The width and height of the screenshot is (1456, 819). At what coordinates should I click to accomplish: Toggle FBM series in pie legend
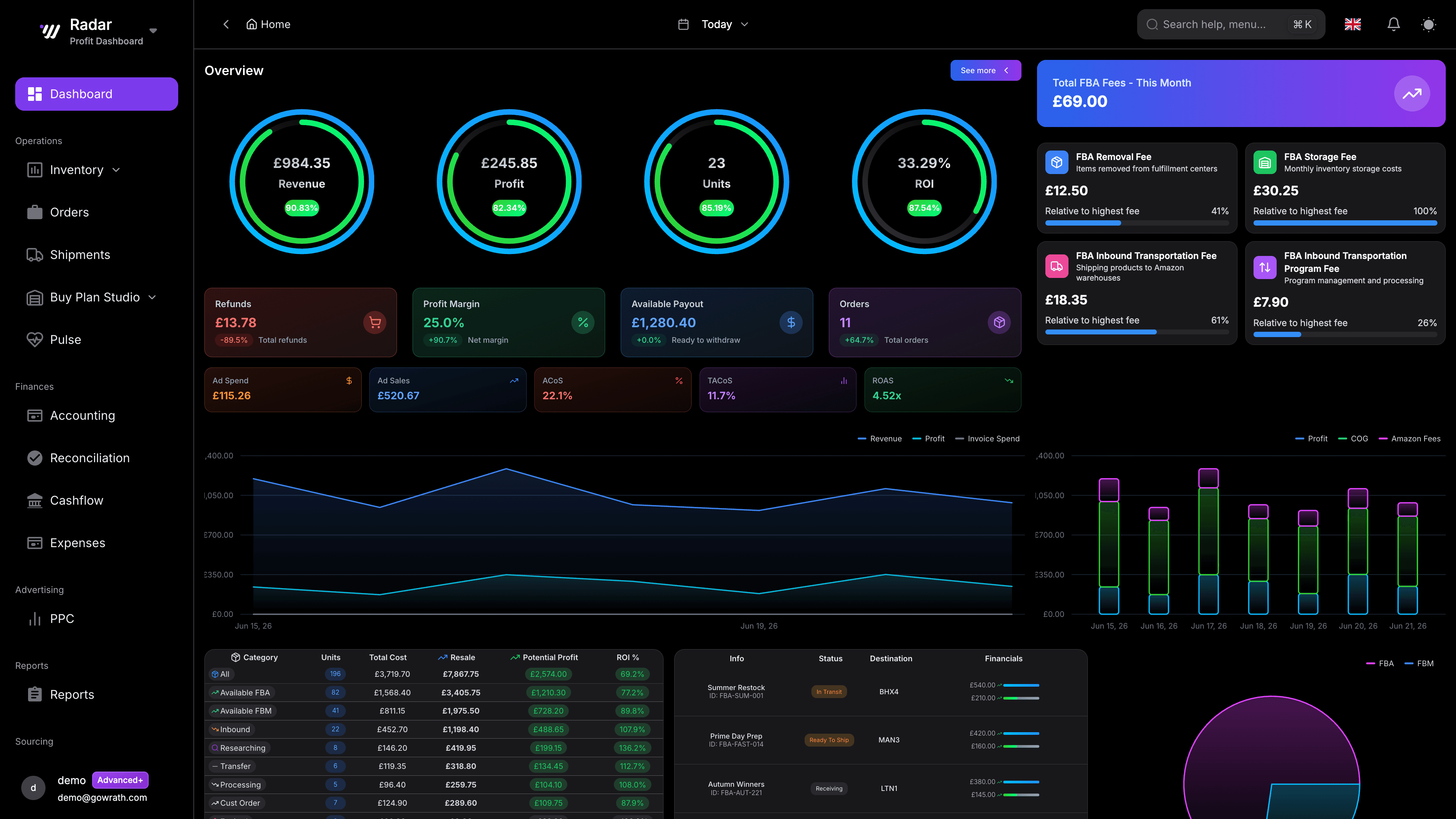1419,664
